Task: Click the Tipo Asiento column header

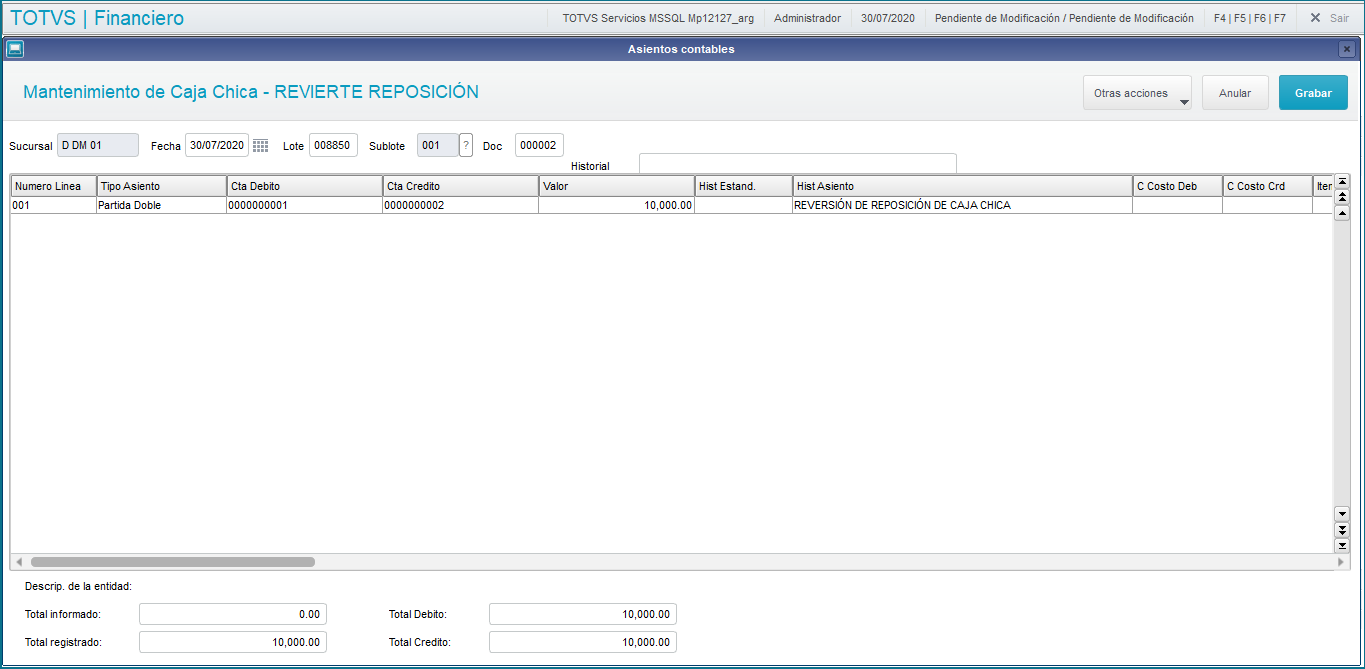Action: tap(162, 186)
